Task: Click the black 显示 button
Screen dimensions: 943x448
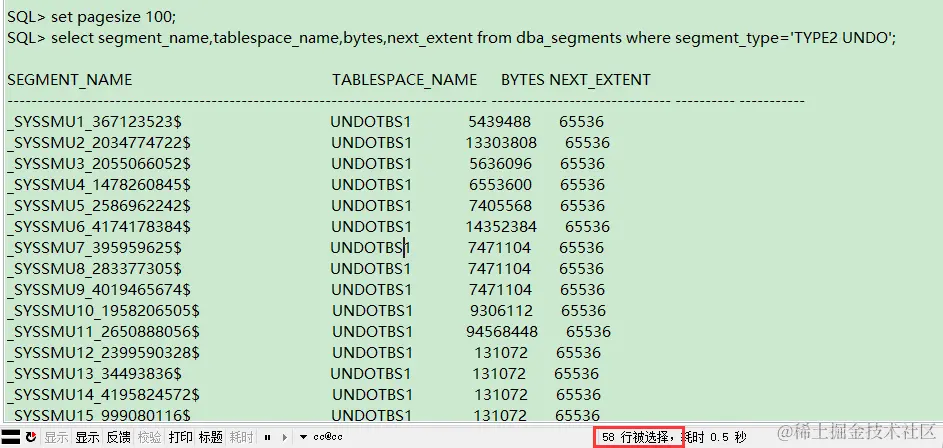Action: 87,437
